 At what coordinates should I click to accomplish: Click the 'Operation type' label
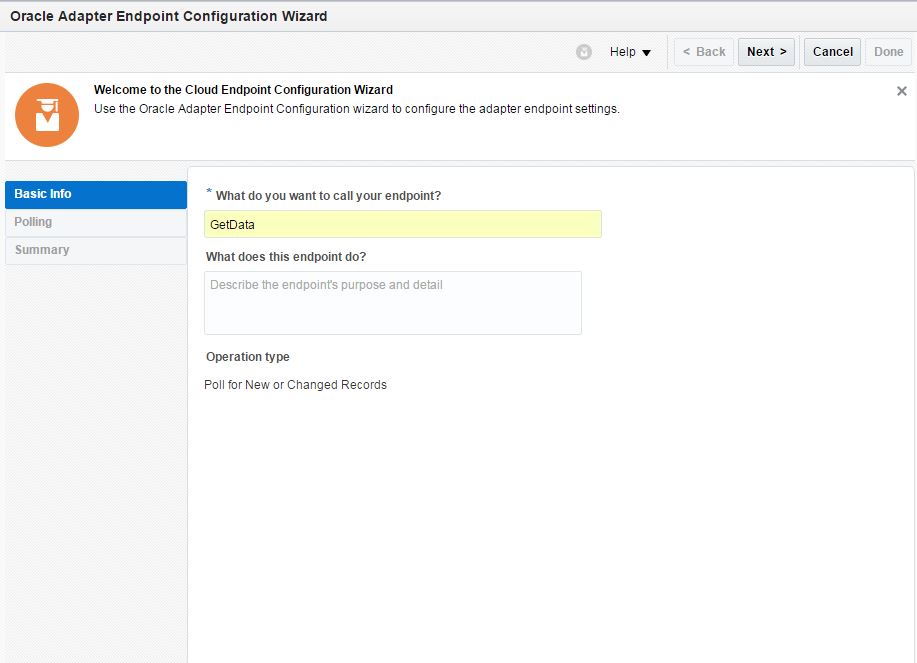pos(248,357)
